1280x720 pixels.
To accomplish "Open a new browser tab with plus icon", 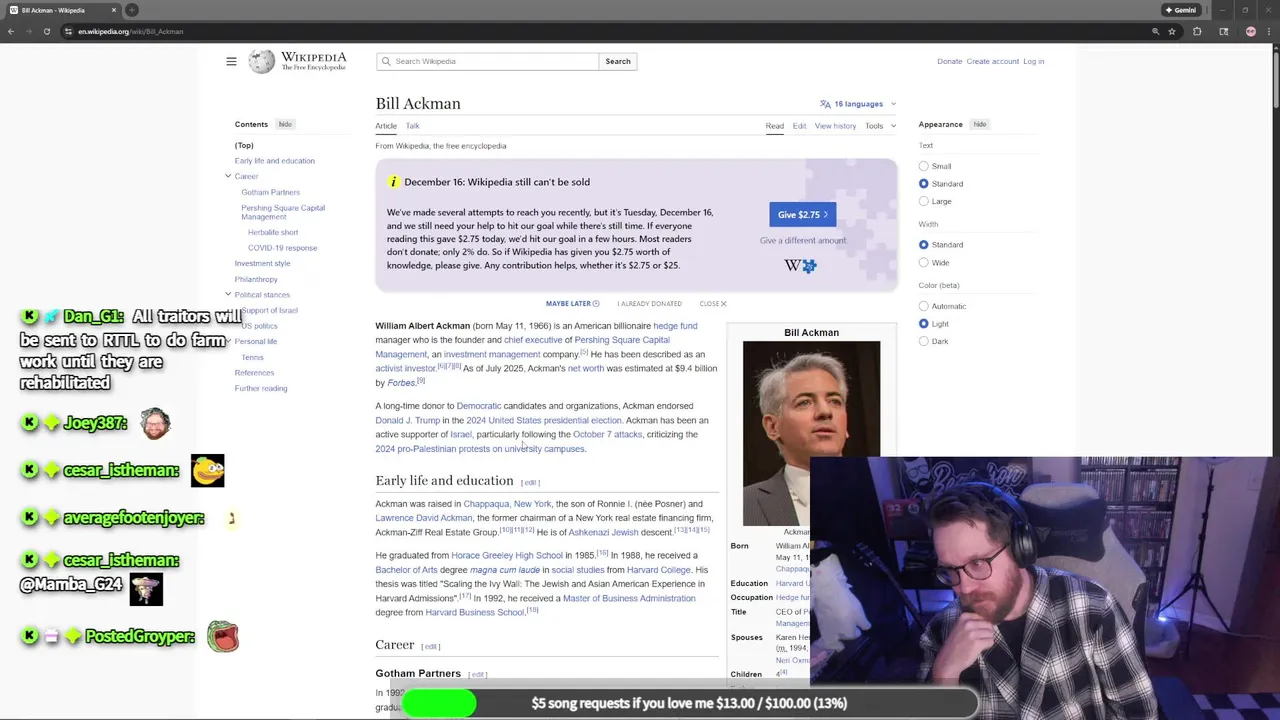I will pos(131,10).
